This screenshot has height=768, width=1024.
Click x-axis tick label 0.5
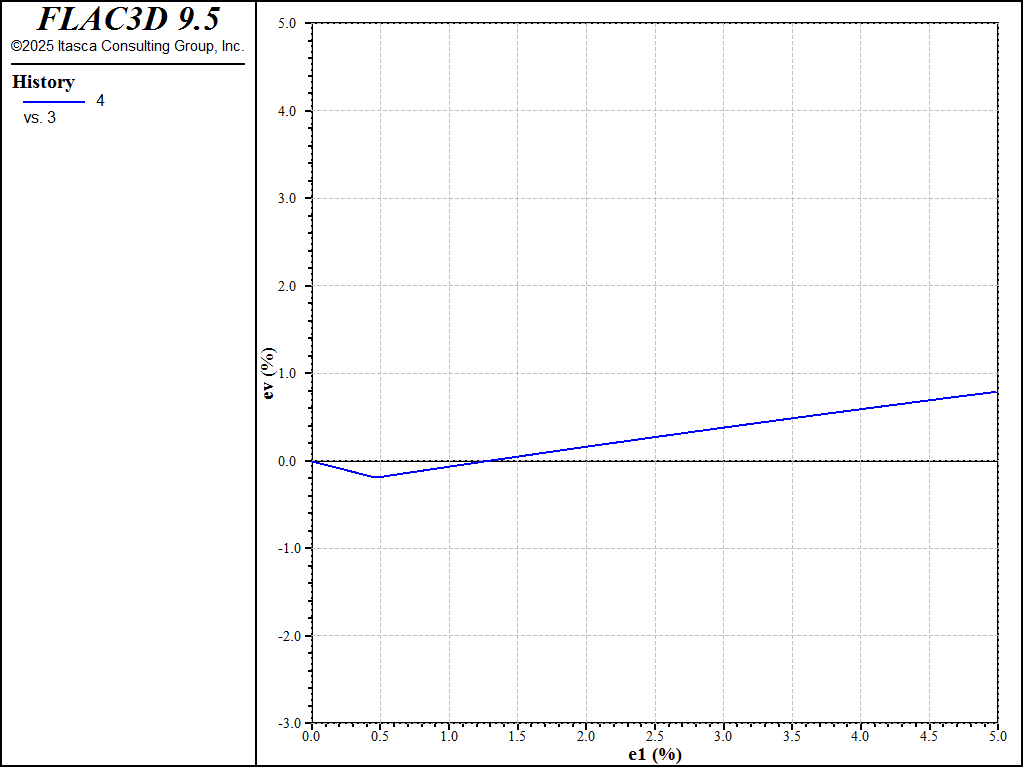coord(380,737)
